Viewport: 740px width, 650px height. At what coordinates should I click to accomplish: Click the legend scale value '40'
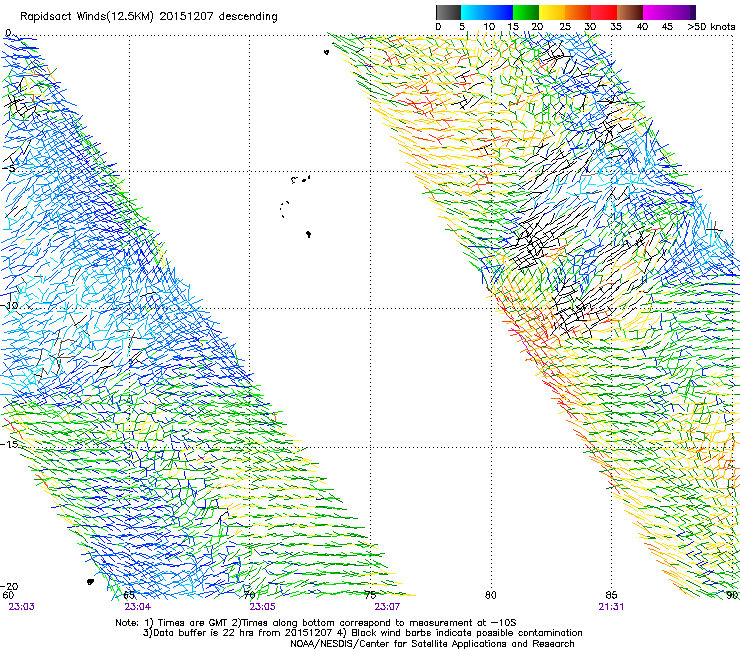(642, 27)
